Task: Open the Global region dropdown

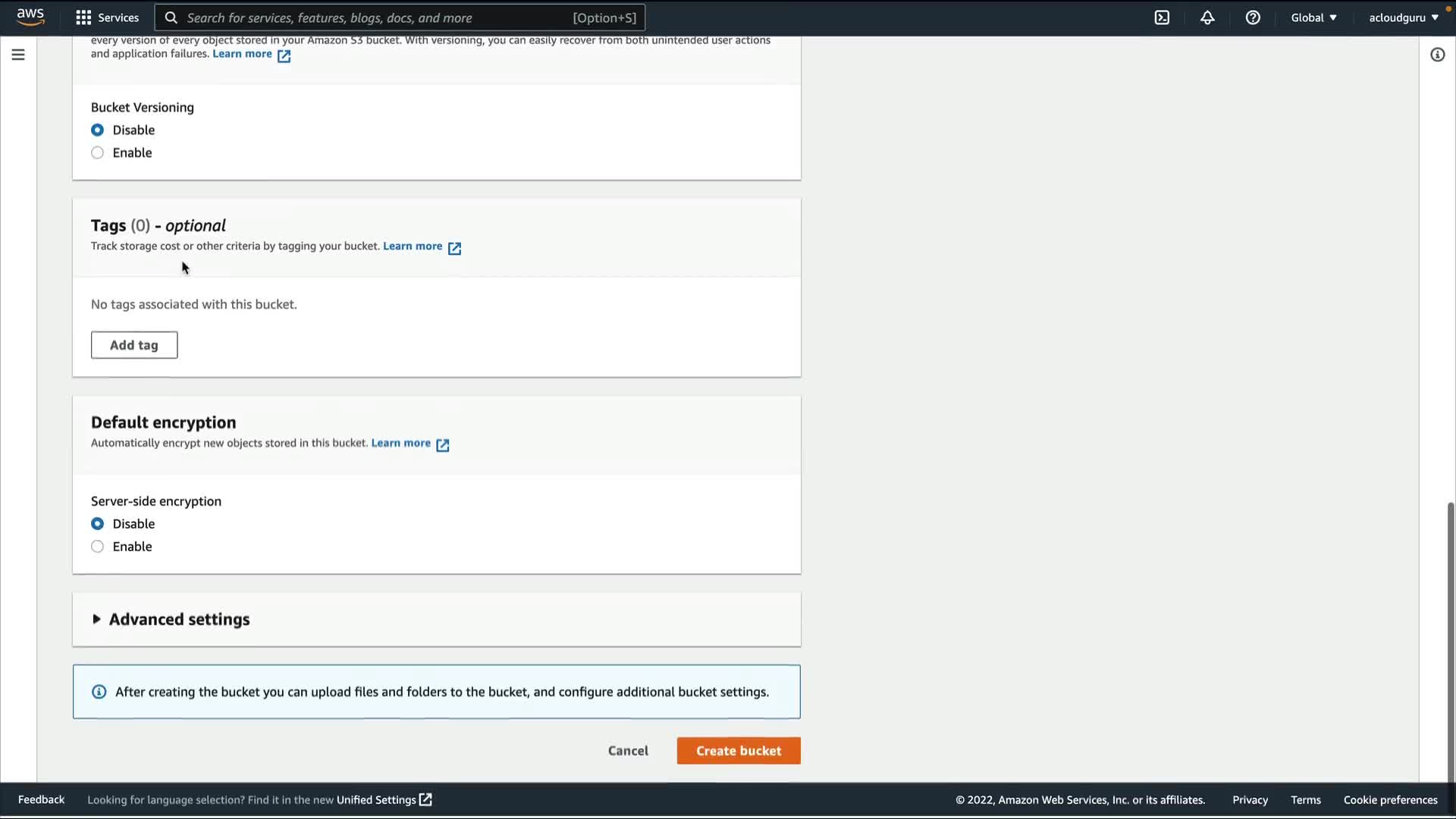Action: click(1313, 17)
